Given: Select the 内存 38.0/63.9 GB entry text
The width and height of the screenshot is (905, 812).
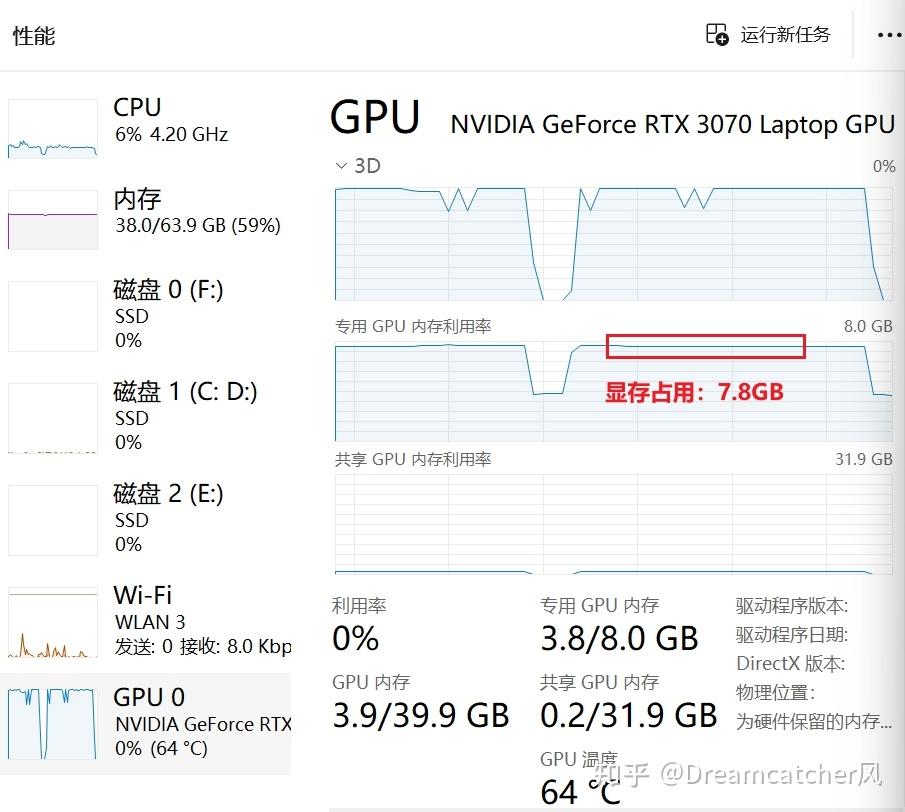Looking at the screenshot, I should [x=197, y=225].
